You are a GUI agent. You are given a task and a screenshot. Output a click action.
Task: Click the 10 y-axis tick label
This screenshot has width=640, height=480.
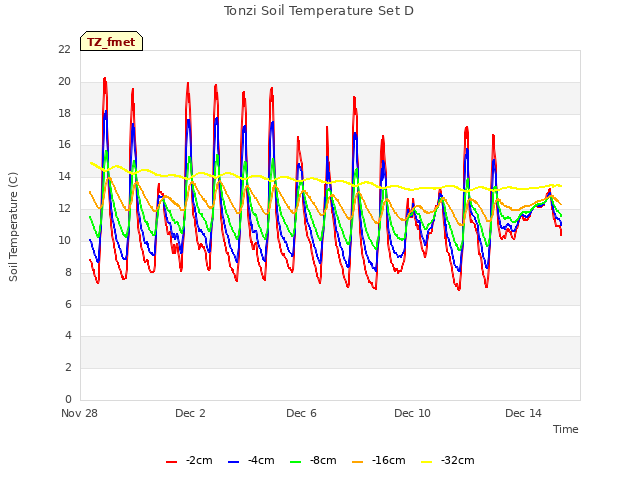64,240
